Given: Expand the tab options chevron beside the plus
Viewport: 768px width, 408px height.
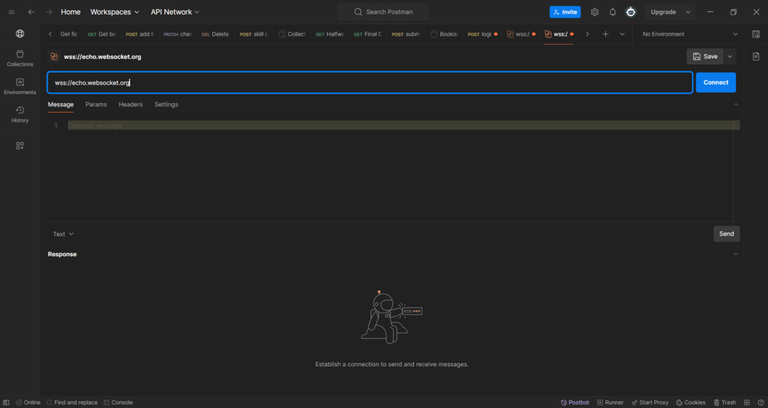Looking at the screenshot, I should coord(623,34).
